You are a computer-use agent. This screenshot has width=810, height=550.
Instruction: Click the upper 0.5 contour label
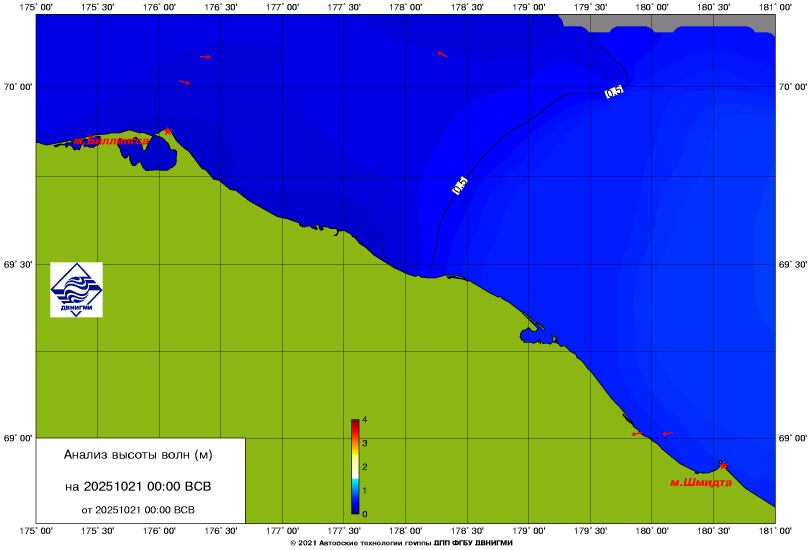pyautogui.click(x=614, y=92)
